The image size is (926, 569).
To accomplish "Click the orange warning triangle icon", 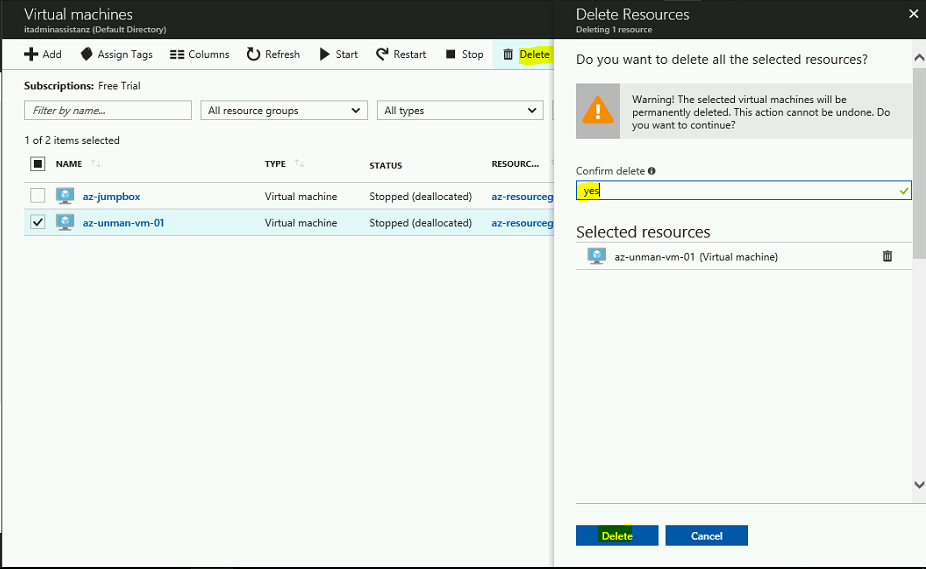I will pos(598,110).
